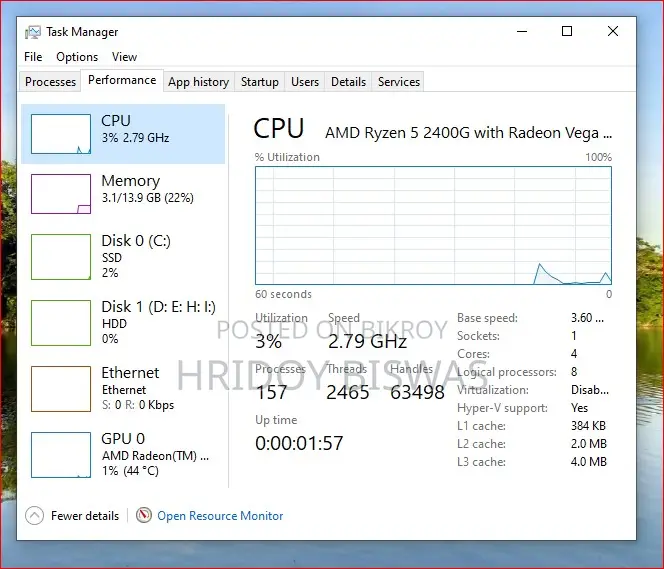
Task: Switch to the Performance tab
Action: [x=122, y=80]
